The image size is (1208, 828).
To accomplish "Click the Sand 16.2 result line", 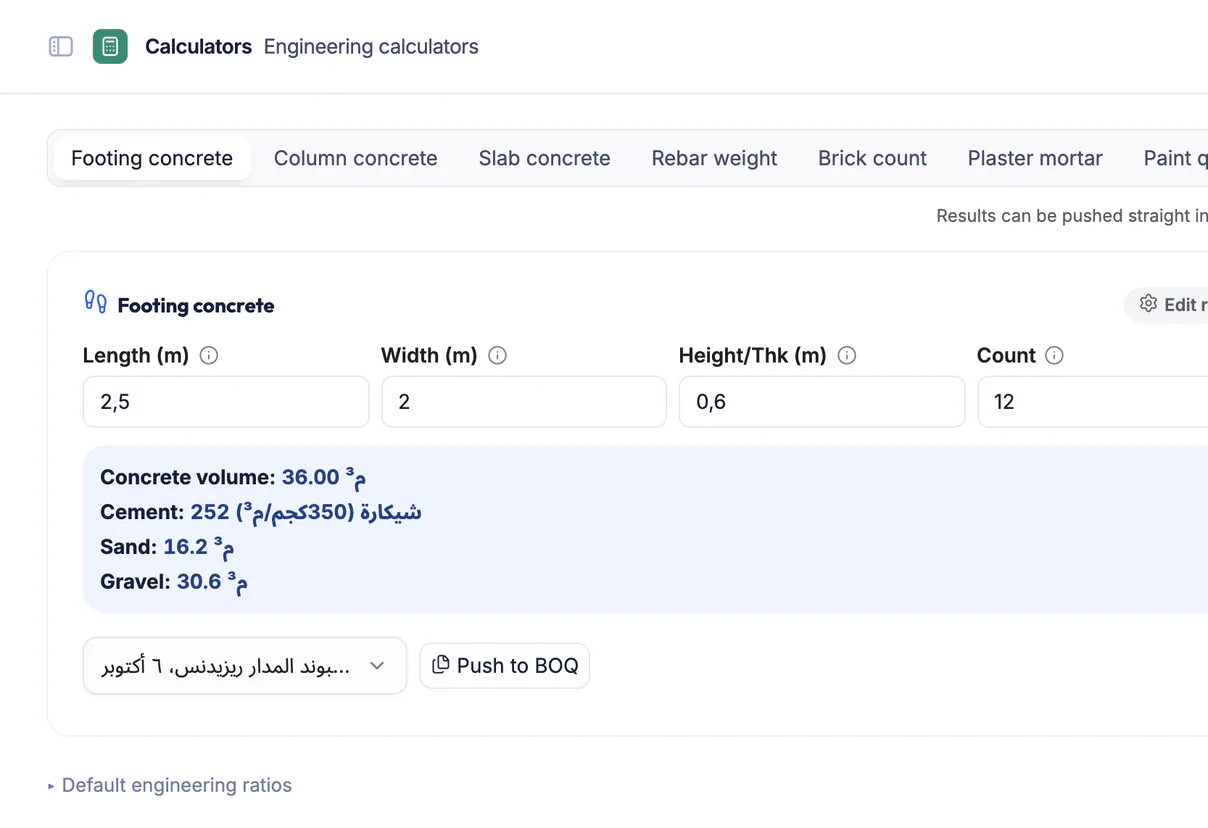I will click(168, 547).
